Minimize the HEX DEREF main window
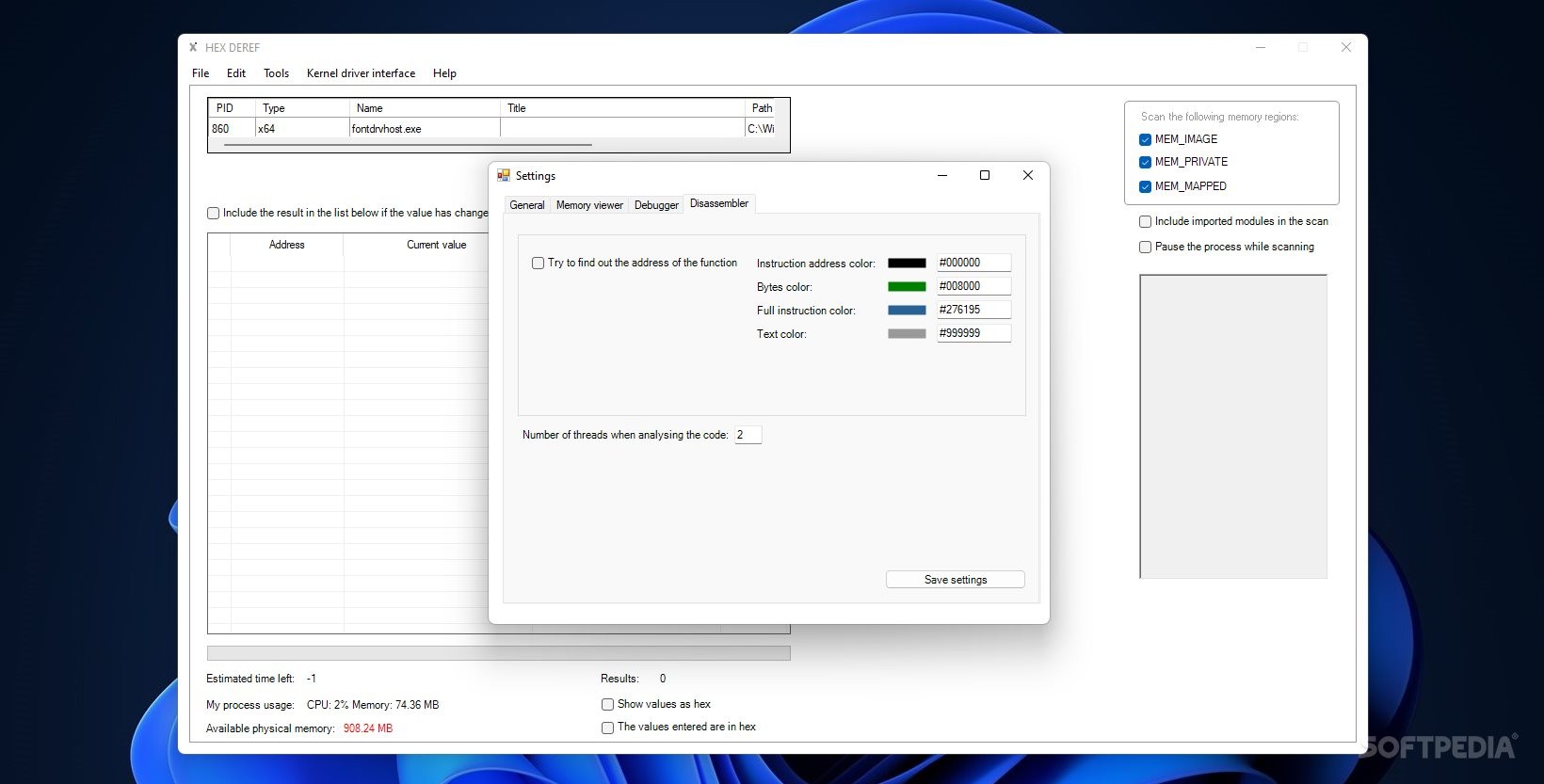 [x=1261, y=47]
